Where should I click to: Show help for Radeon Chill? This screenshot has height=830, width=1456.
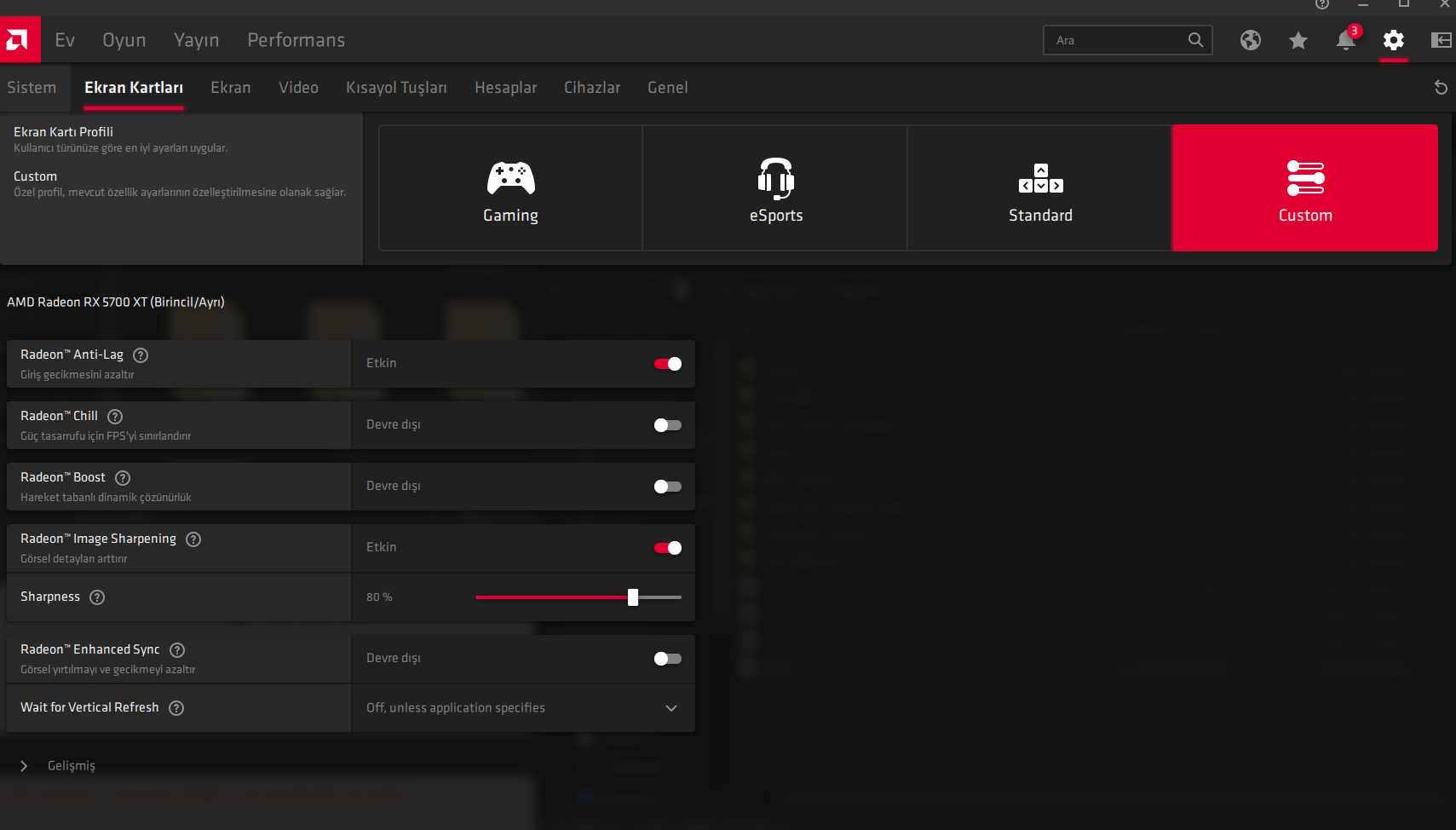point(115,417)
